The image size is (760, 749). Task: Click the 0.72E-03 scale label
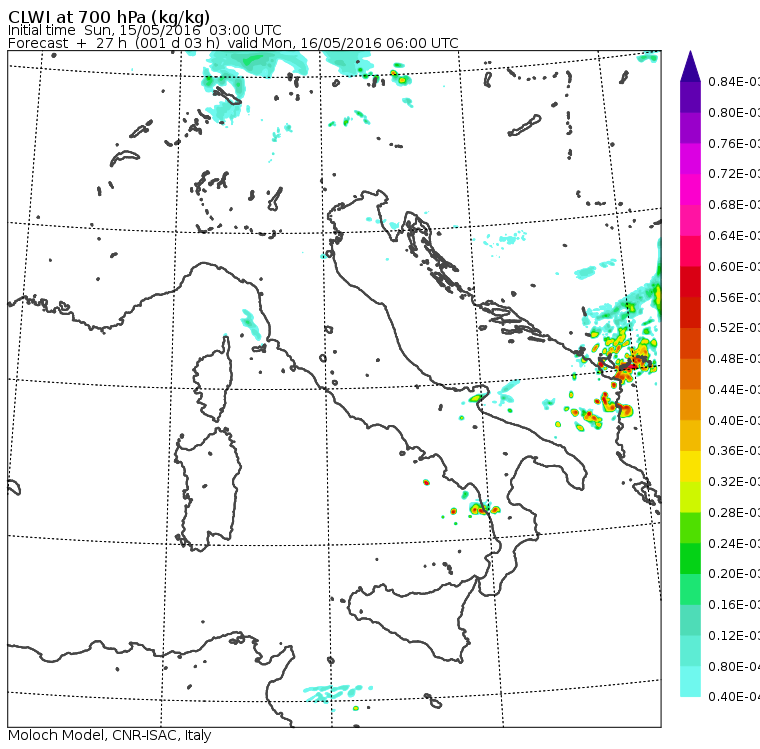pos(734,174)
